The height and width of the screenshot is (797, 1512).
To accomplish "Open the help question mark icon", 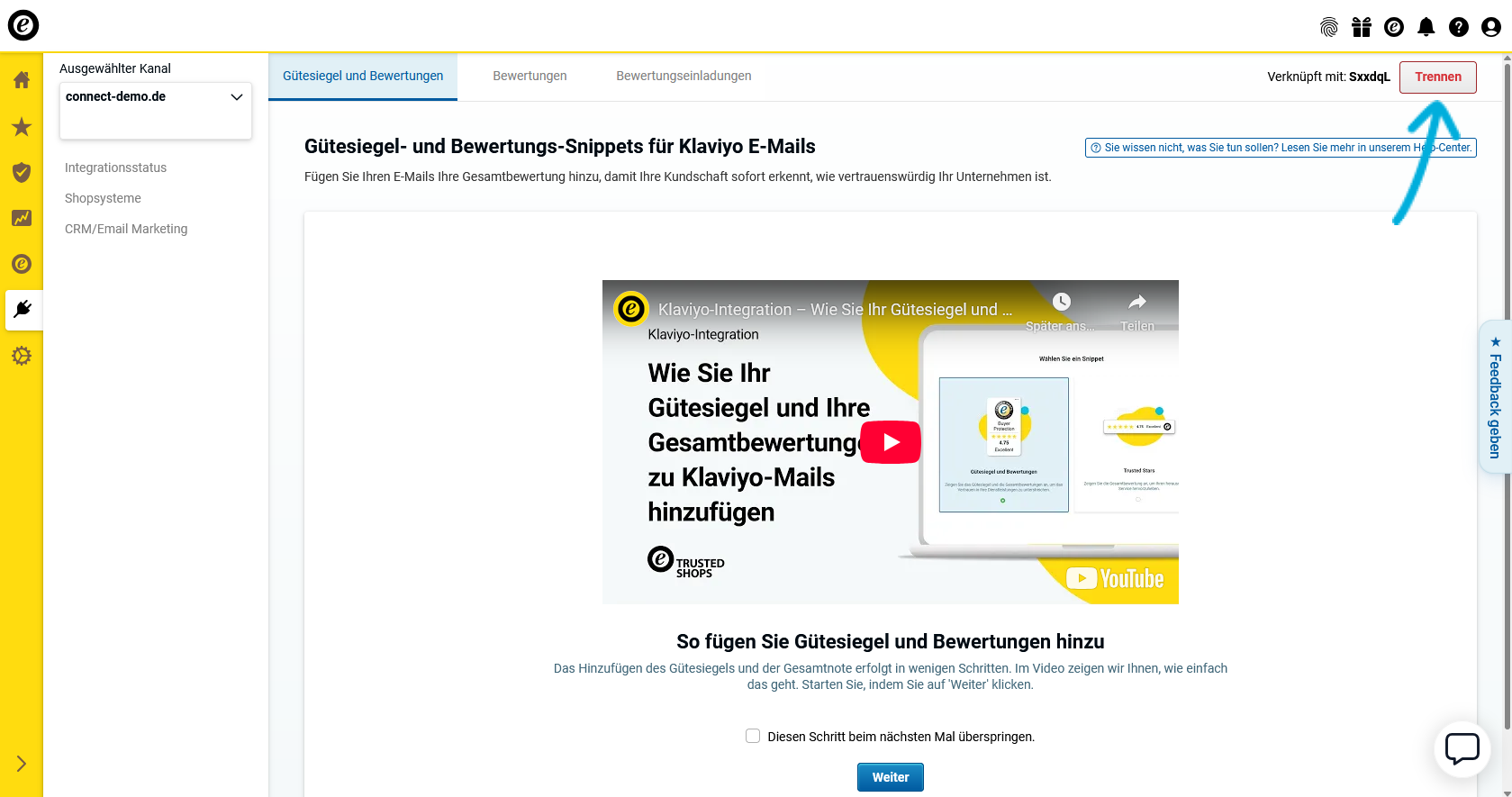I will (1458, 27).
